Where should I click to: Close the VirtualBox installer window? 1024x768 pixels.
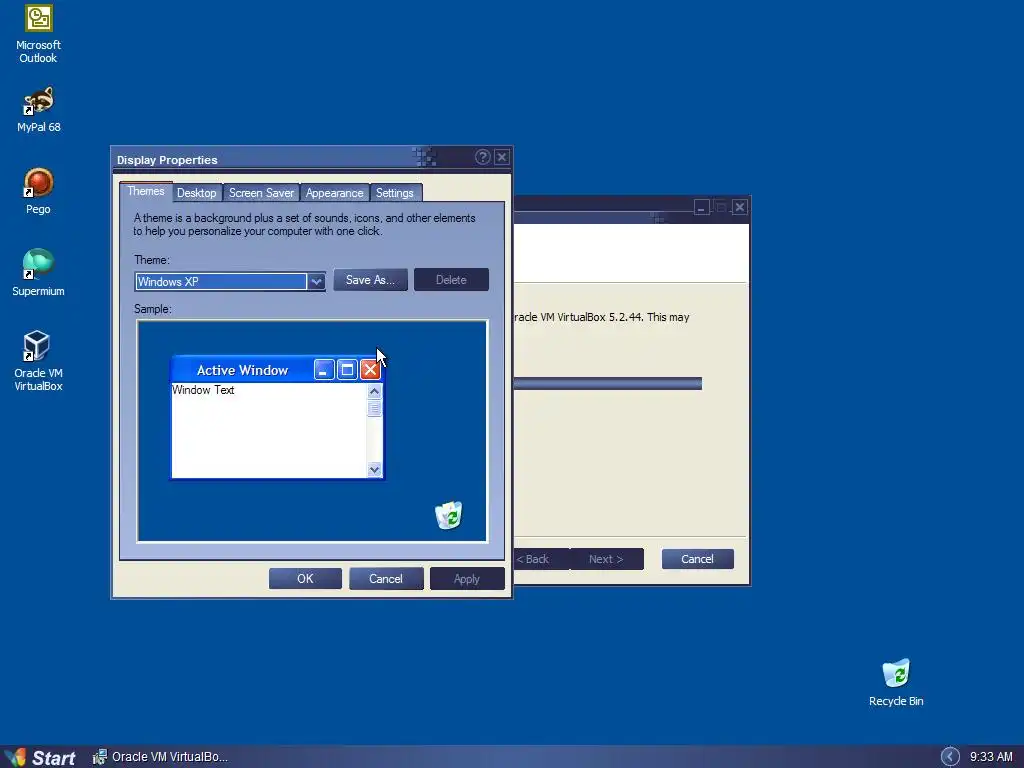(x=739, y=208)
